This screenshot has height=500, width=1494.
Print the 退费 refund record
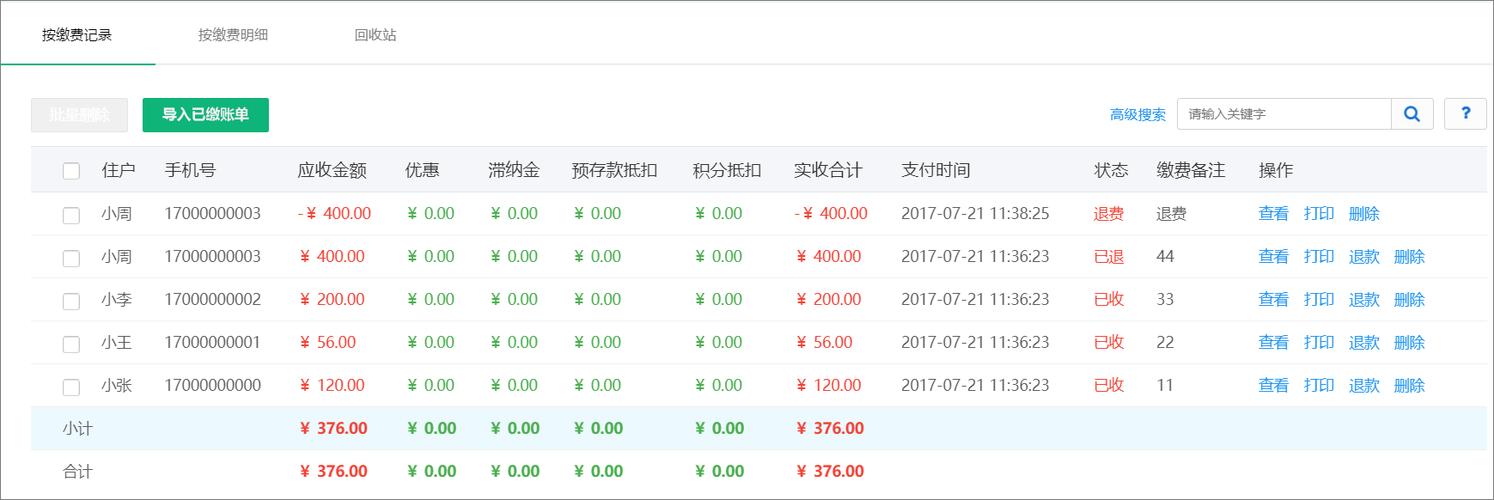pos(1319,214)
